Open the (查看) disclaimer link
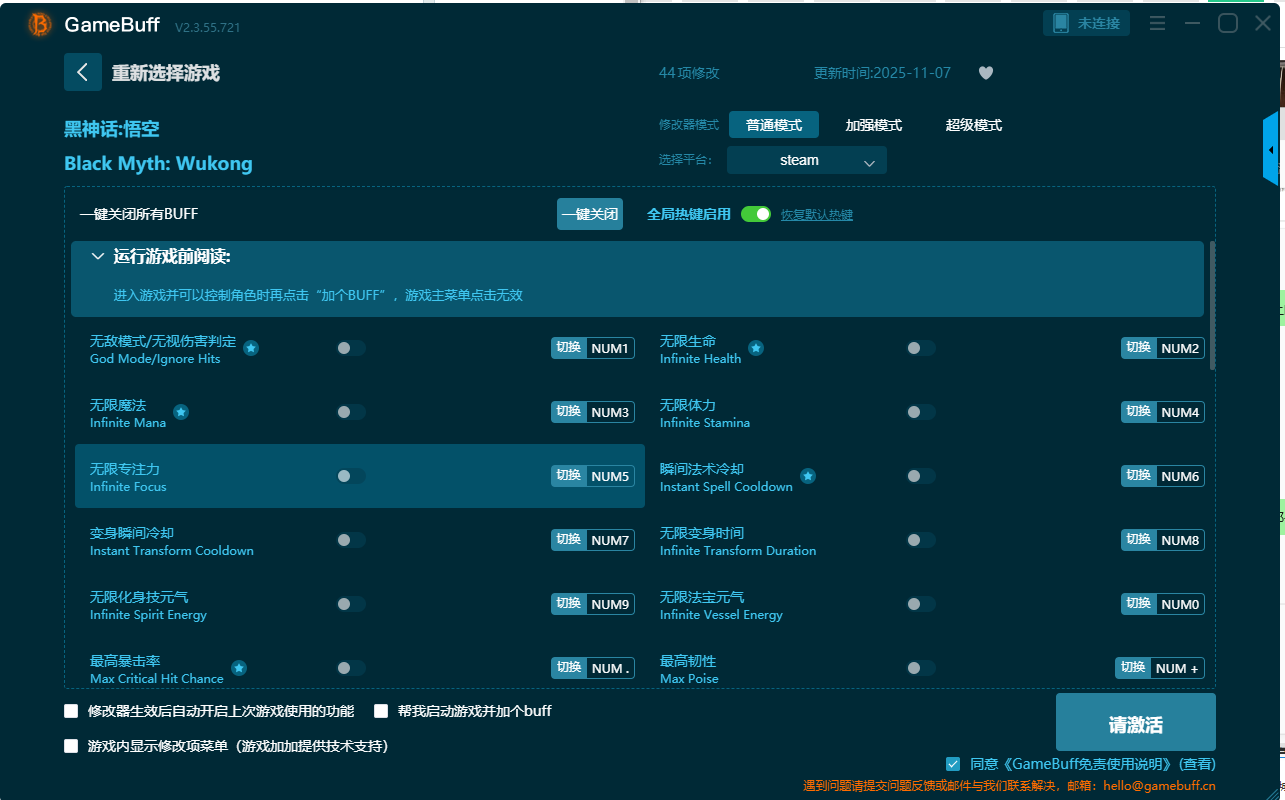The image size is (1285, 800). pos(1195,764)
